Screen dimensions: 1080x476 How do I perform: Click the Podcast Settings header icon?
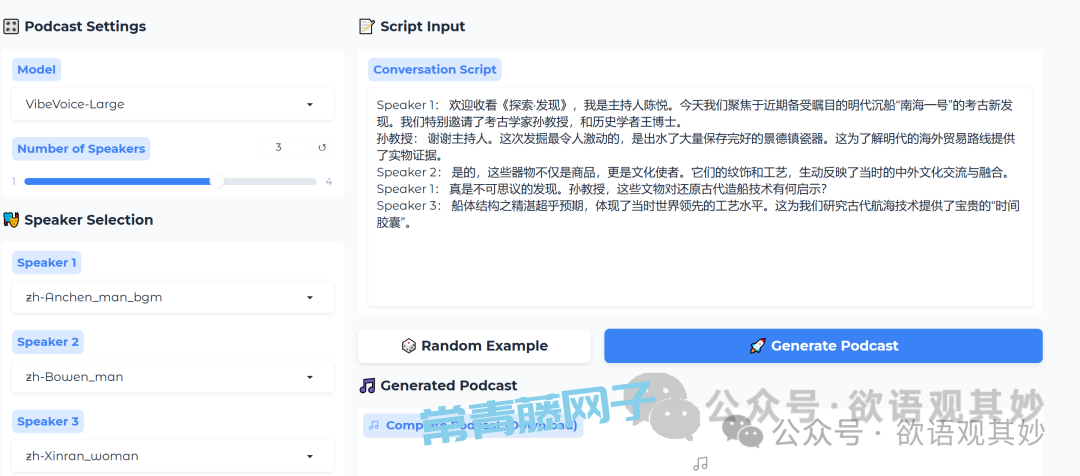point(11,27)
